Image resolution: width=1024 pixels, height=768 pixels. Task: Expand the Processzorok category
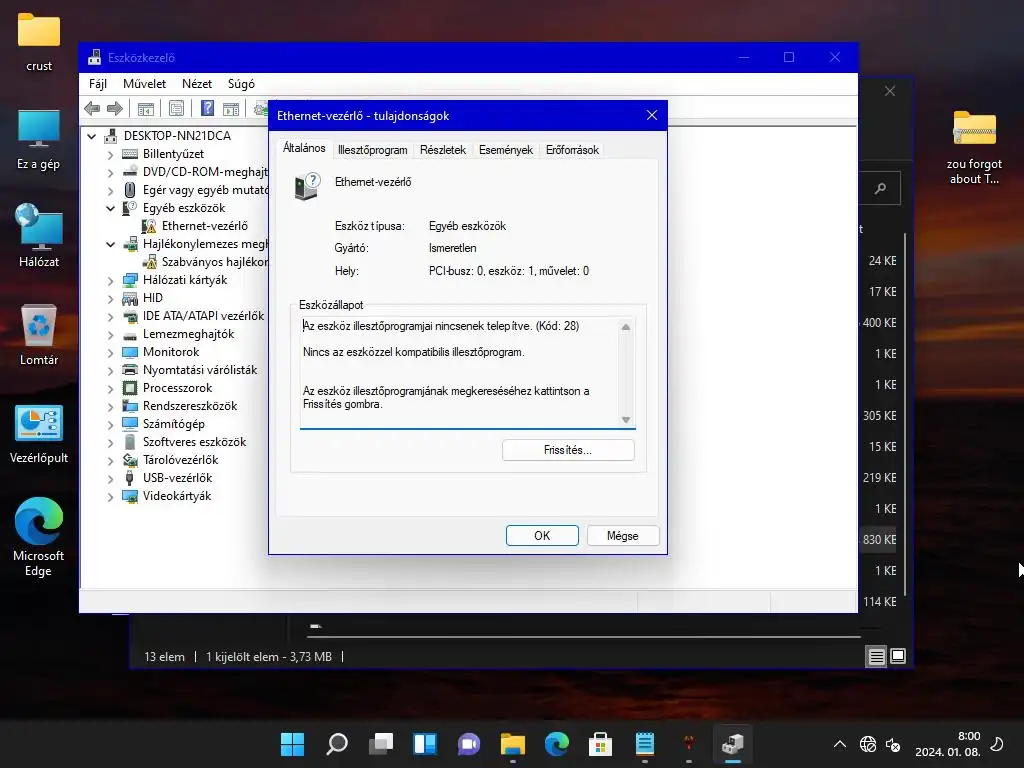[110, 388]
